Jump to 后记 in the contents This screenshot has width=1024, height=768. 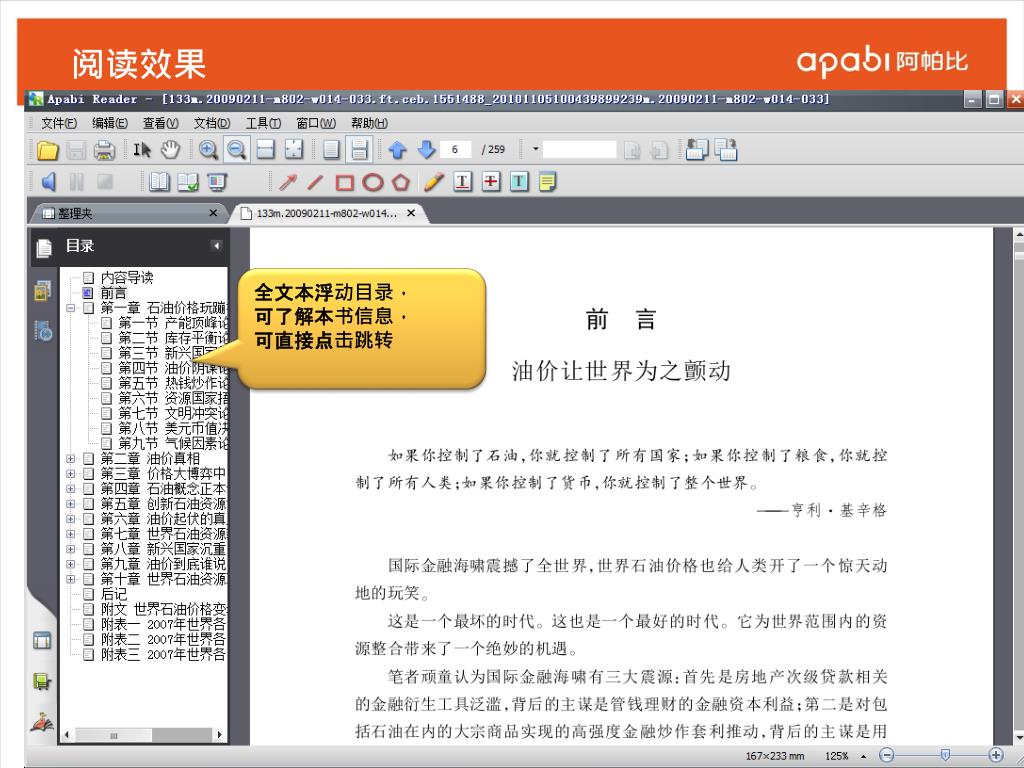(x=114, y=594)
